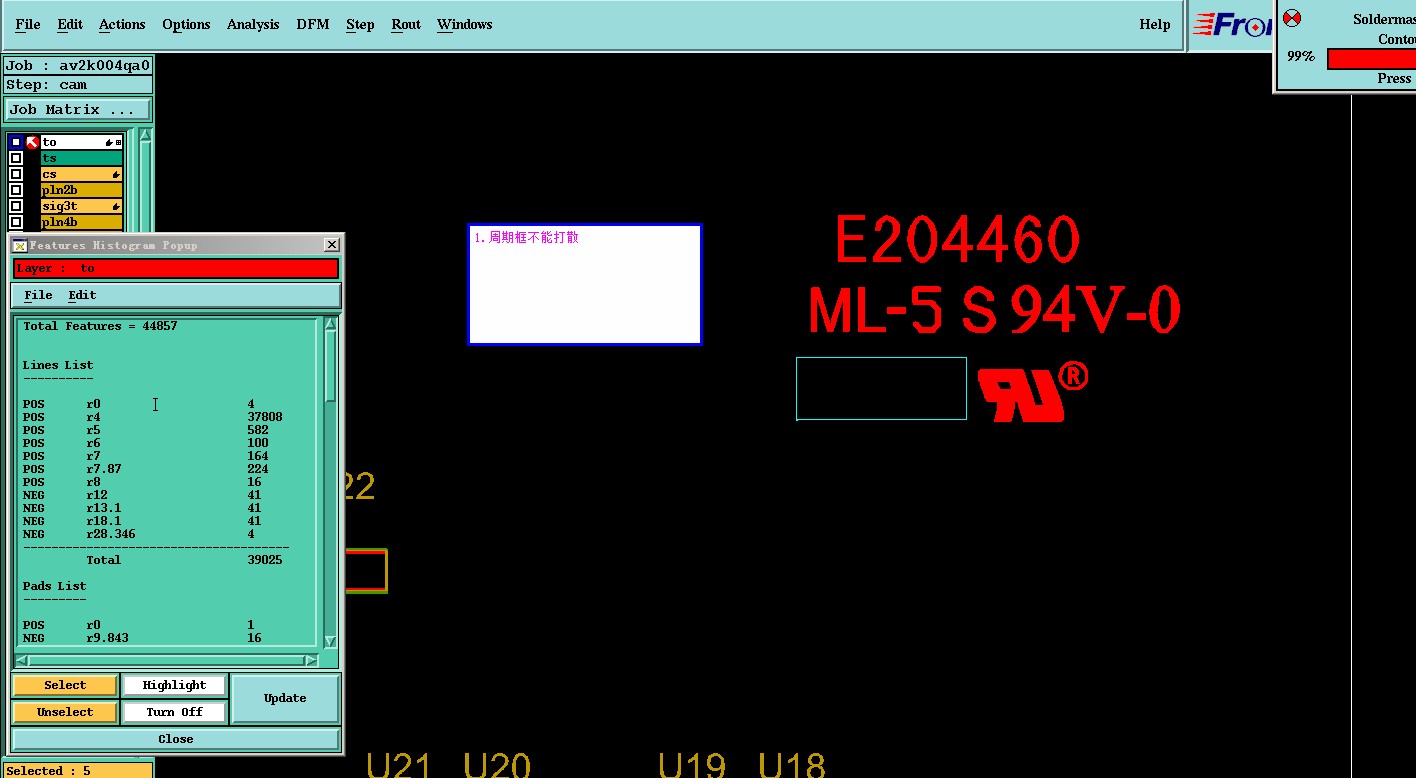Viewport: 1416px width, 778px height.
Task: Open the DFM menu
Action: pyautogui.click(x=313, y=24)
